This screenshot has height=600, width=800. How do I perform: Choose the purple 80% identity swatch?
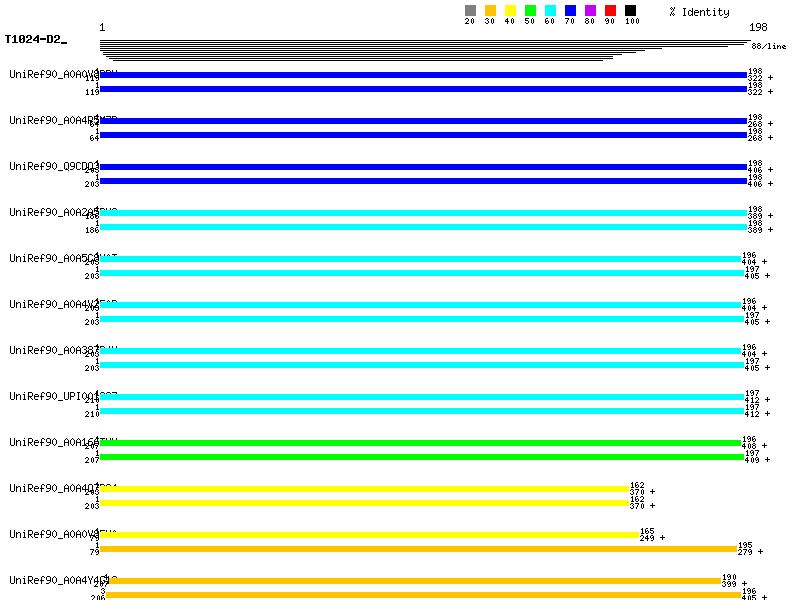590,11
